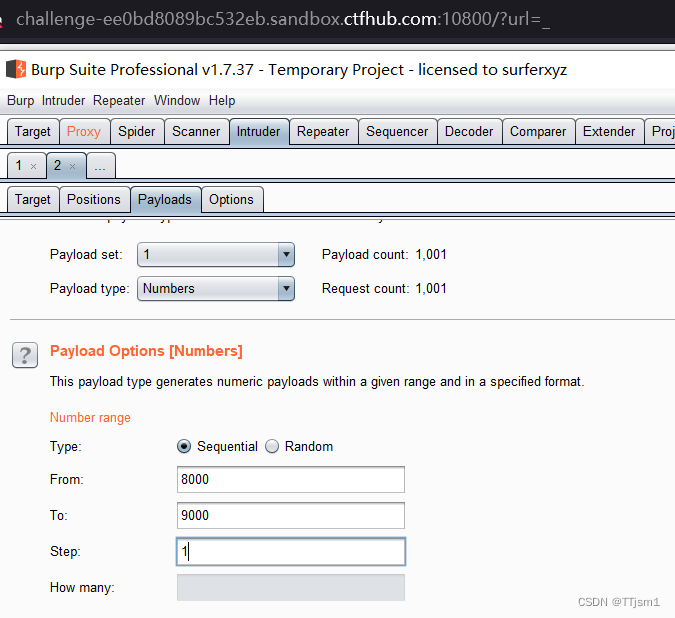Switch to the Comparer tab
This screenshot has height=618, width=675.
tap(538, 131)
